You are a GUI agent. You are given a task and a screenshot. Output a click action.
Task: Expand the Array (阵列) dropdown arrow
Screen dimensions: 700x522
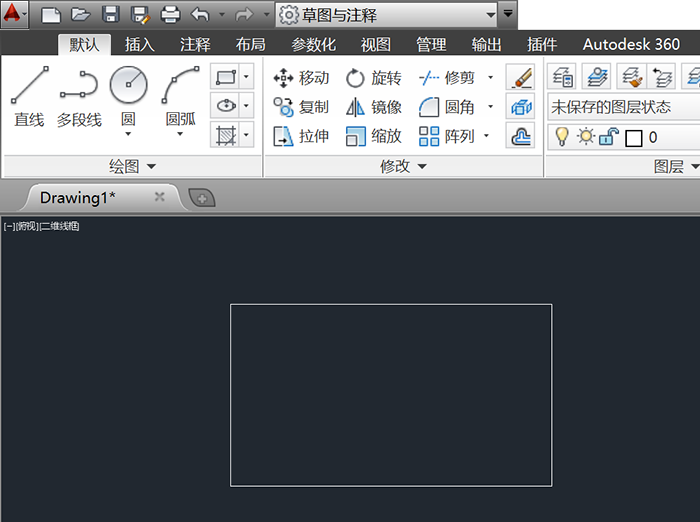[x=486, y=136]
